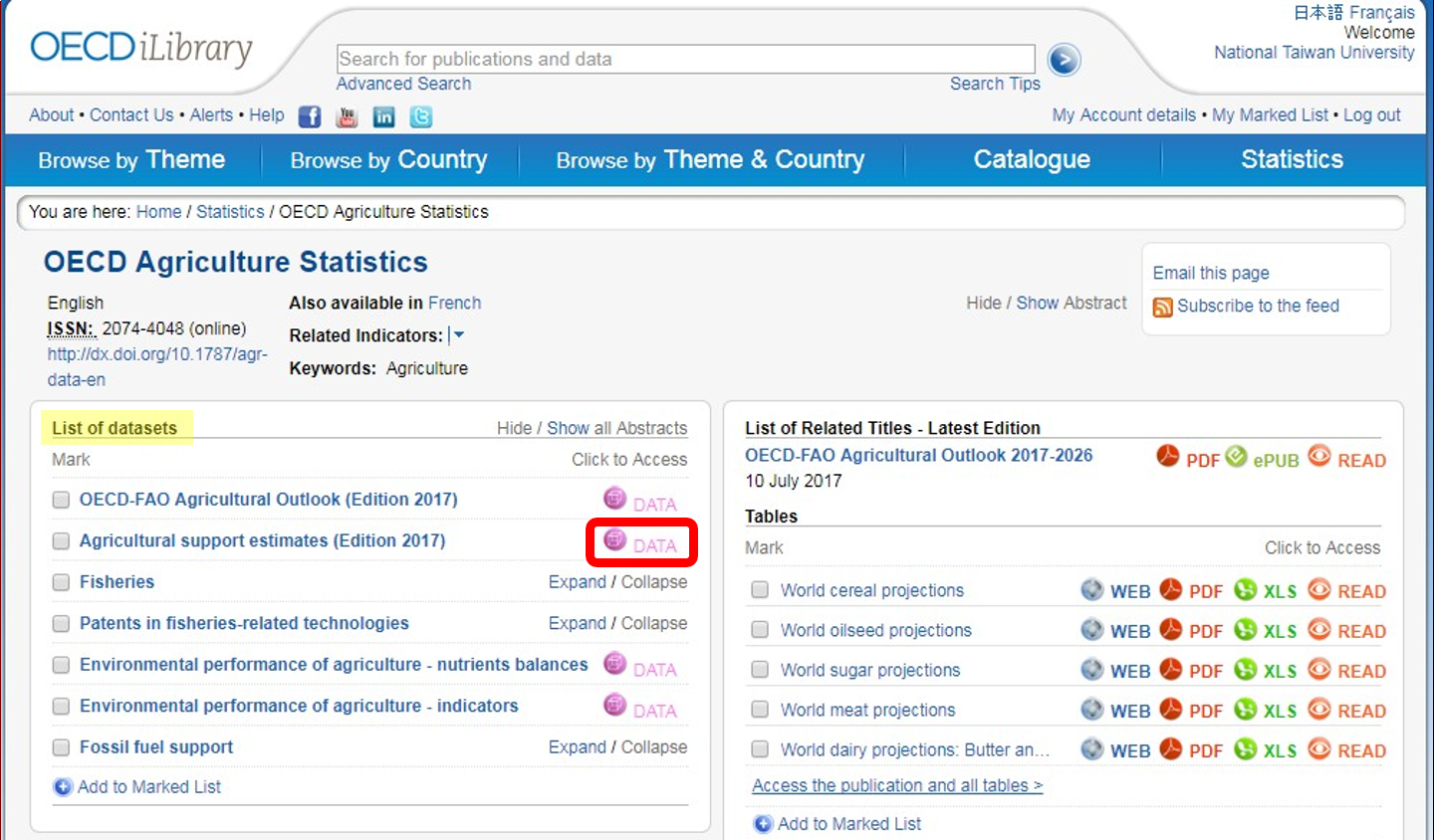Open the Facebook icon in header
This screenshot has height=840, width=1434.
(310, 117)
